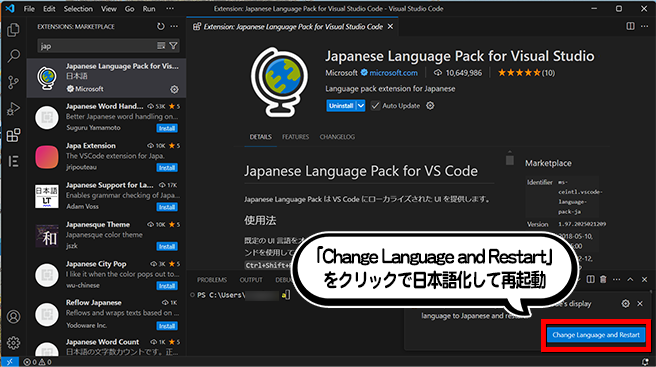Viewport: 656px width, 367px height.
Task: Show errors and warnings in status bar
Action: click(37, 362)
